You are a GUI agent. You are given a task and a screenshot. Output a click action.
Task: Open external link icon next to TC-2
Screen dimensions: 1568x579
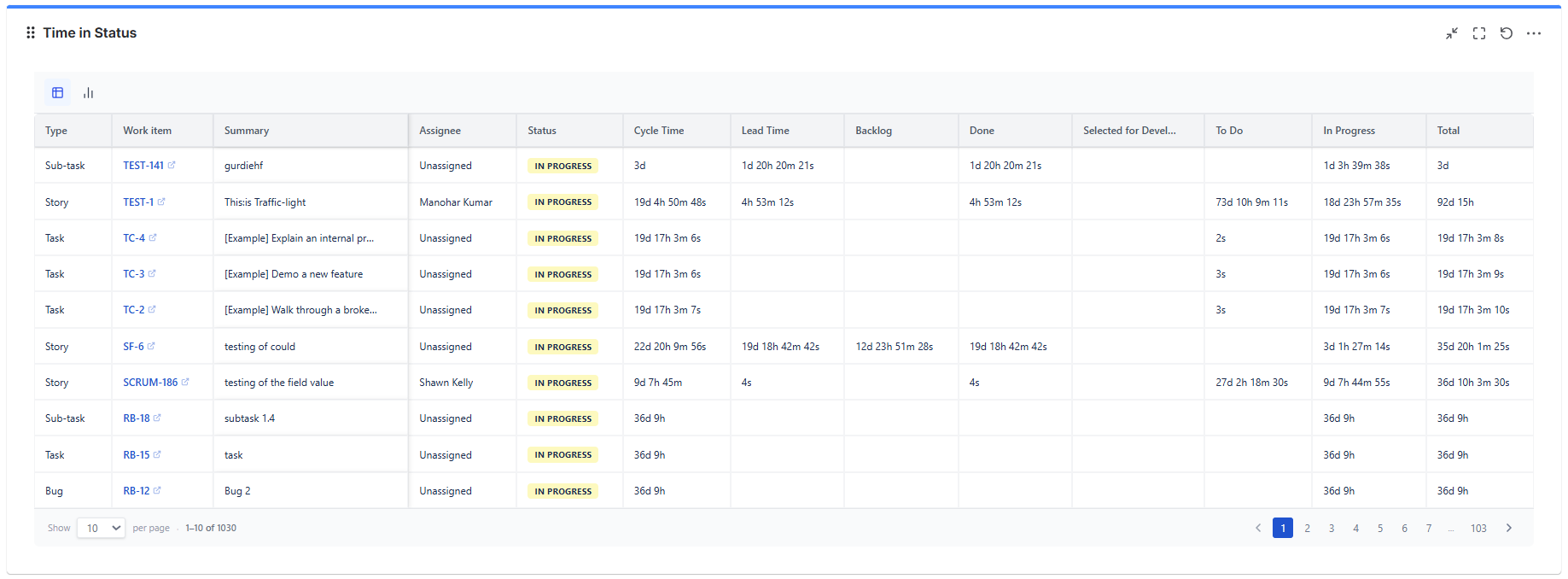pyautogui.click(x=152, y=309)
